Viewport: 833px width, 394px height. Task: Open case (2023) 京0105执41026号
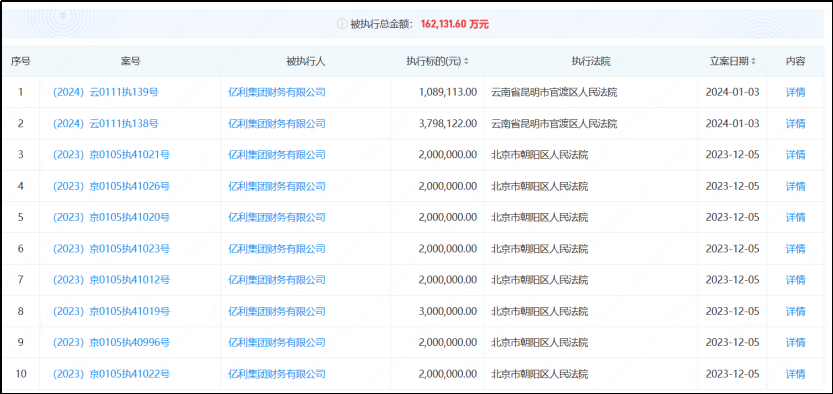click(112, 186)
